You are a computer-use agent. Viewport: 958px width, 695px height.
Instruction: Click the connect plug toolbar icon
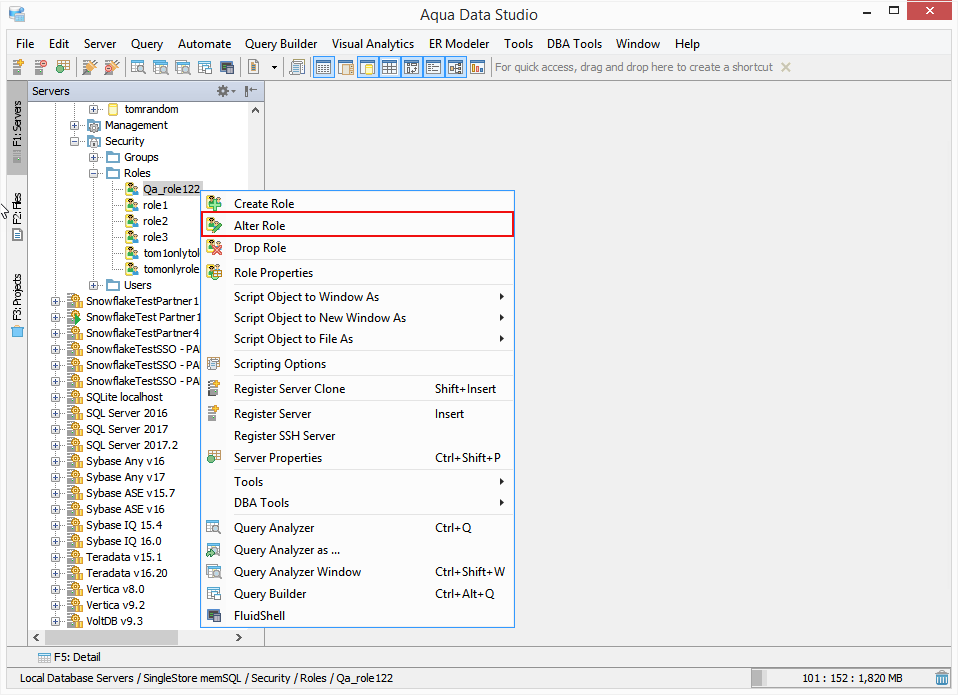[89, 67]
